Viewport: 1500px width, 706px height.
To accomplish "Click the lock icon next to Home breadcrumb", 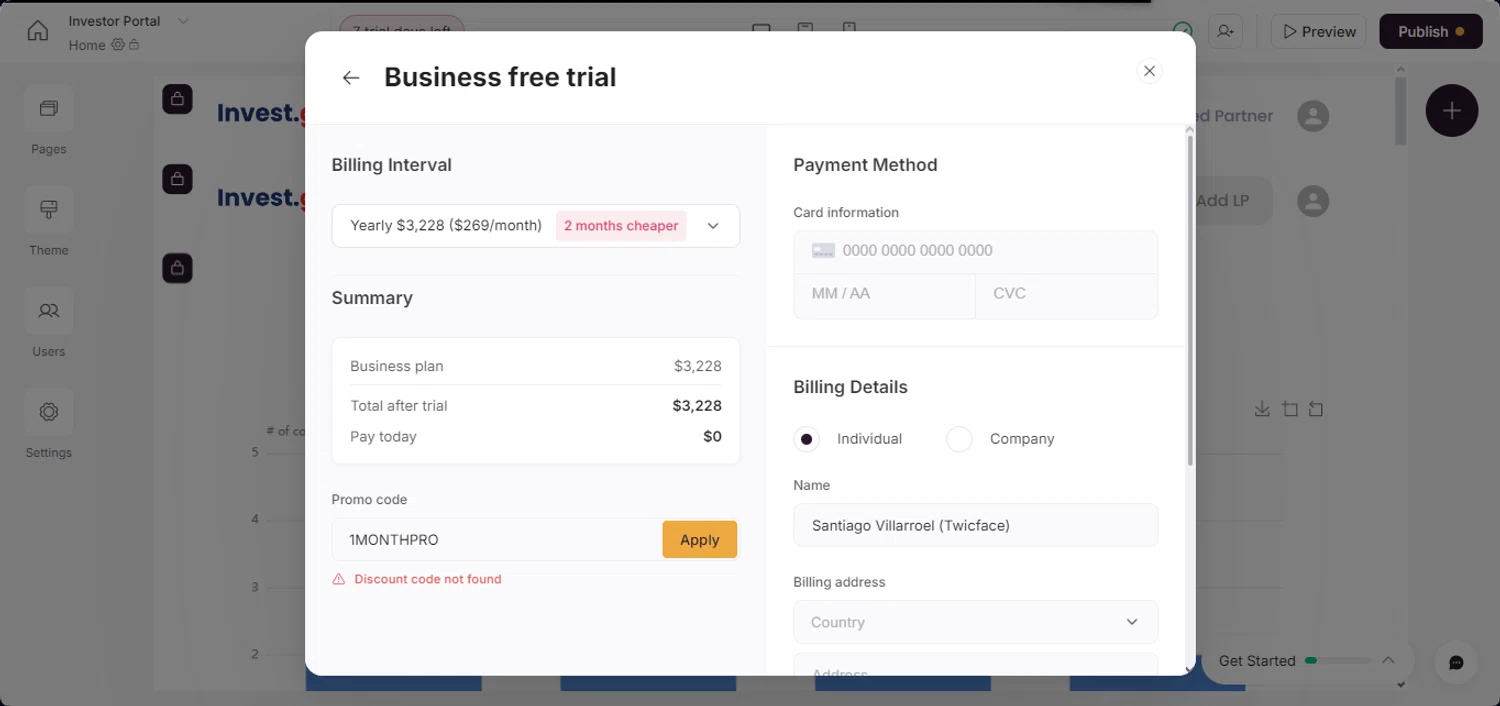I will [134, 45].
